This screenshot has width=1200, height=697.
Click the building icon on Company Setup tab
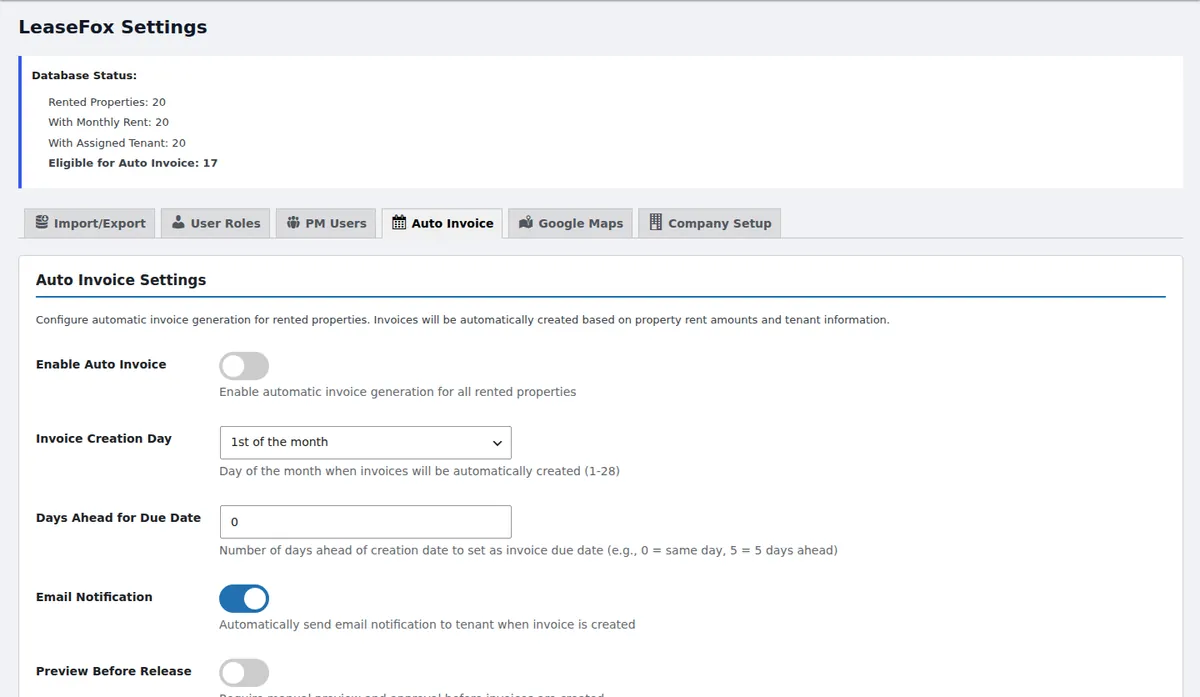656,223
